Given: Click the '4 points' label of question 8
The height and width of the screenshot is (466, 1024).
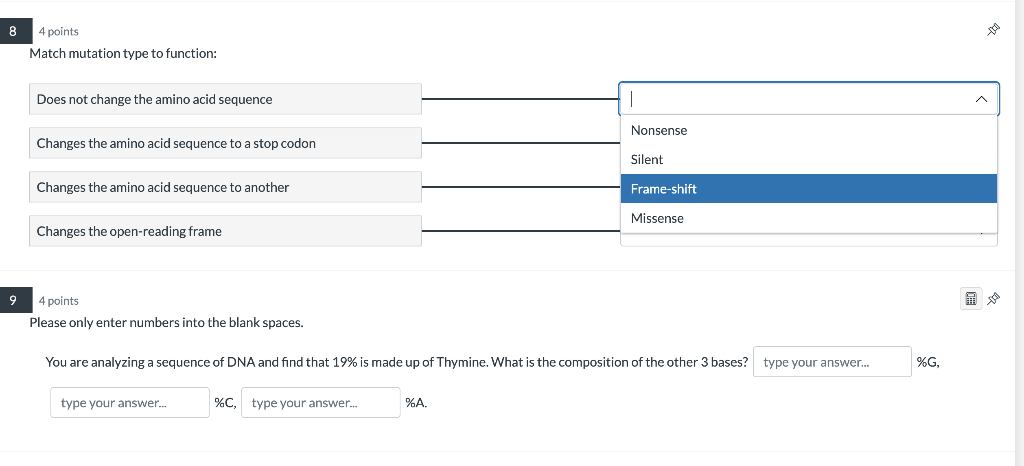Looking at the screenshot, I should (x=58, y=31).
